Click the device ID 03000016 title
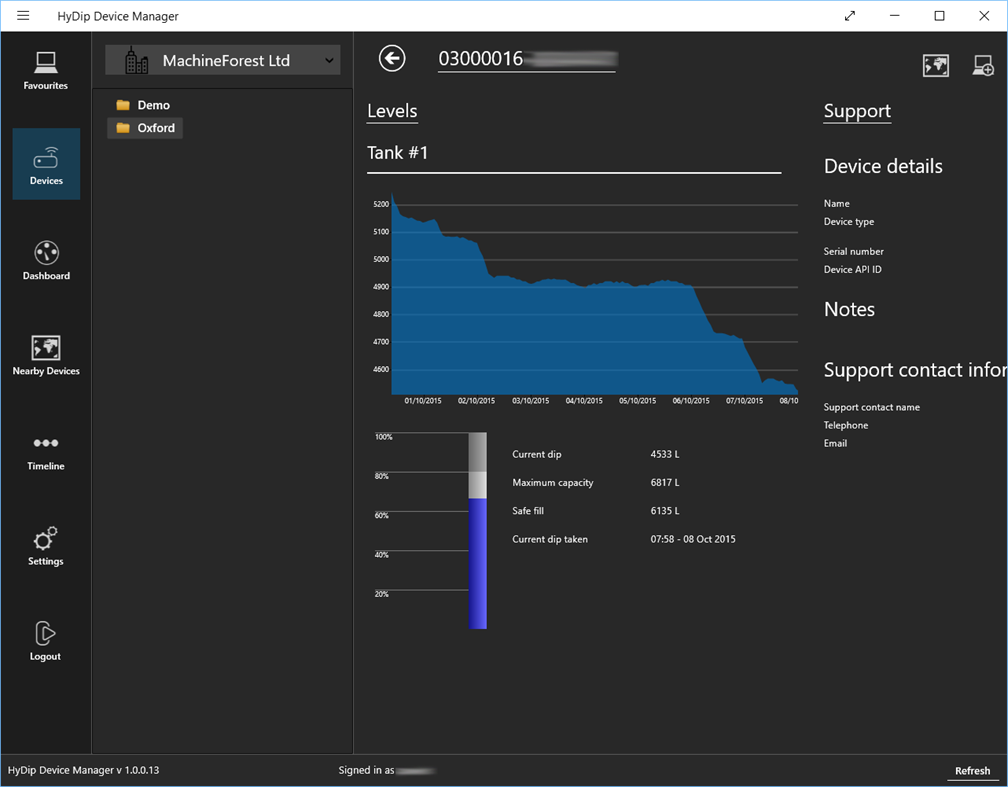1008x787 pixels. point(526,59)
